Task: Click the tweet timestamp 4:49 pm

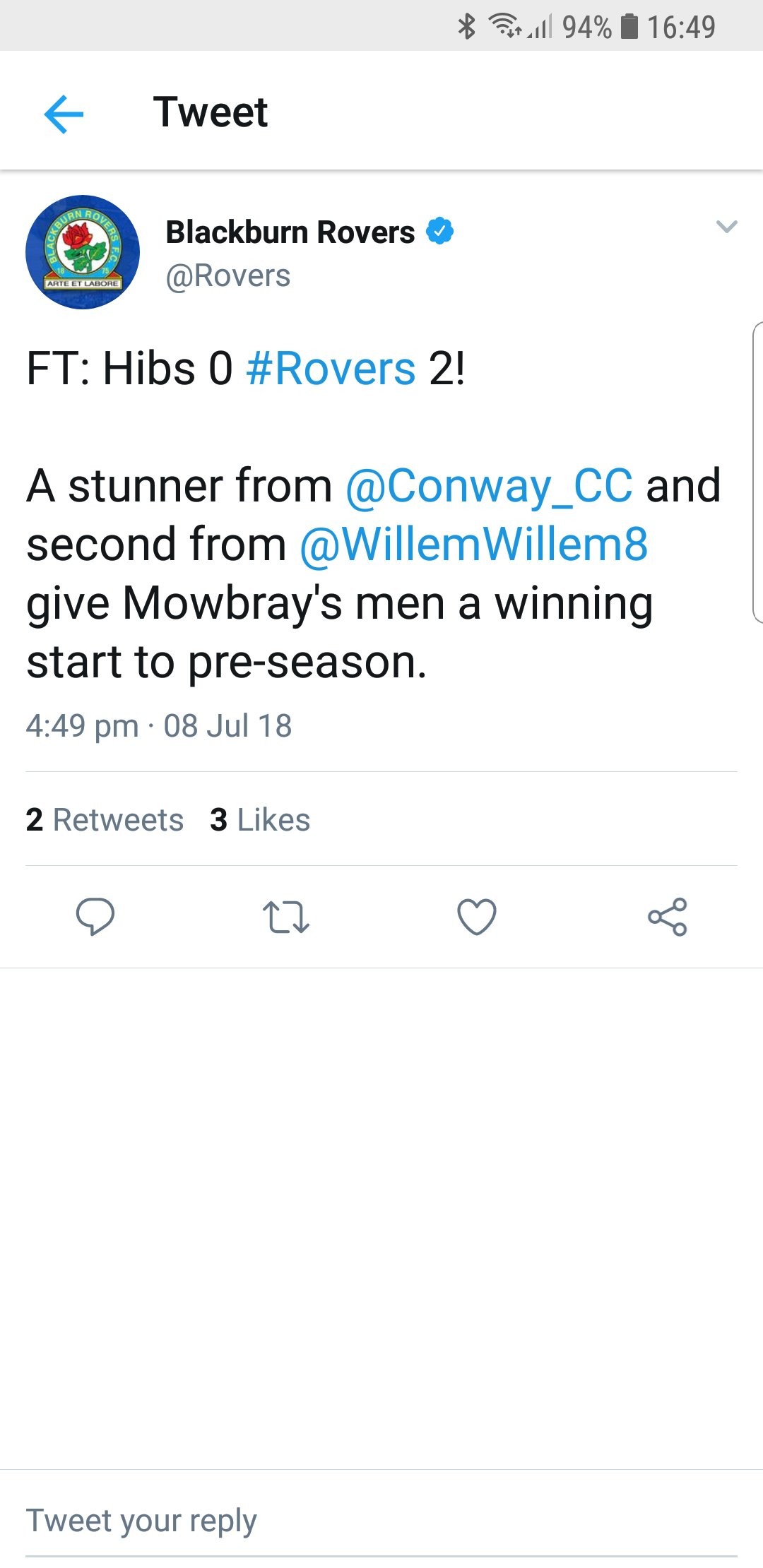Action: click(82, 726)
